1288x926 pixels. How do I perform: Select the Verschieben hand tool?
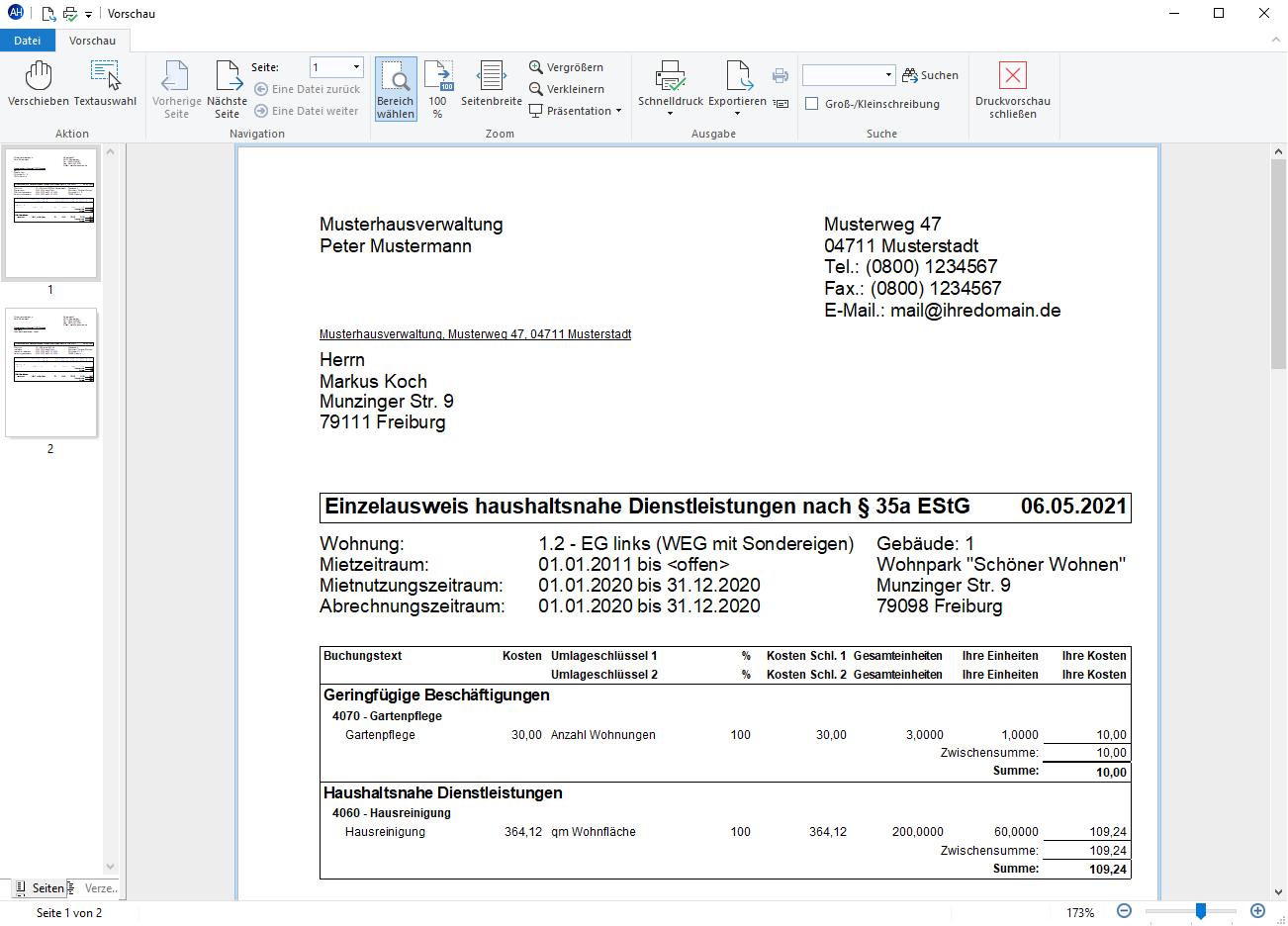point(39,84)
